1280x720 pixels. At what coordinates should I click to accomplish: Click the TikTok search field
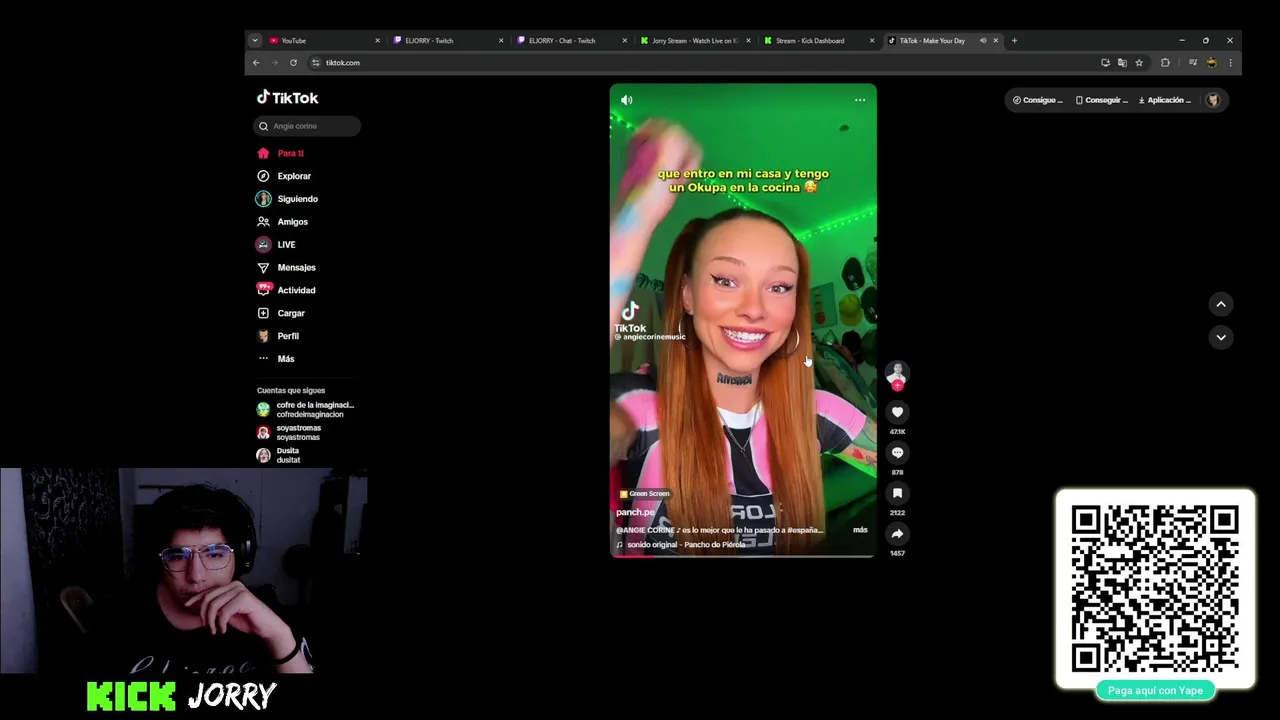pyautogui.click(x=307, y=126)
